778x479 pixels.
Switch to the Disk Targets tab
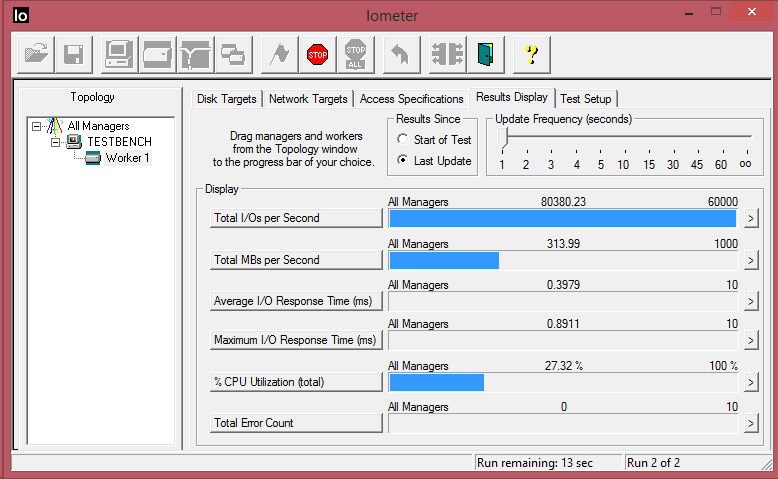tap(227, 99)
